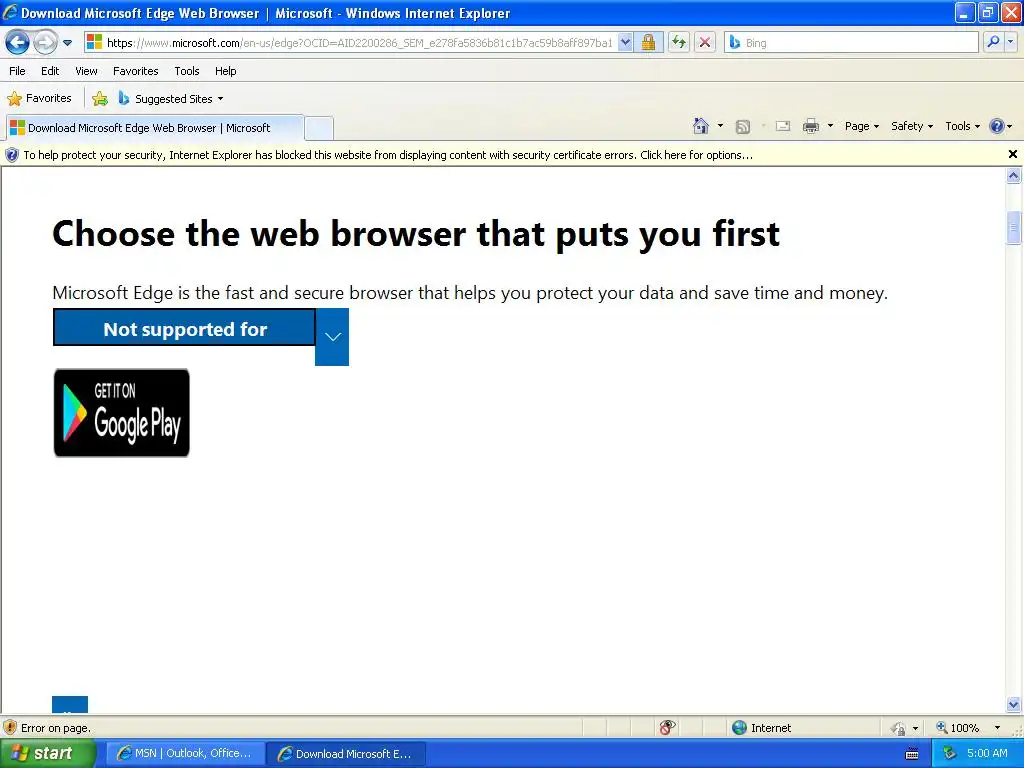The height and width of the screenshot is (768, 1024).
Task: Click the Refresh page icon
Action: coord(679,43)
